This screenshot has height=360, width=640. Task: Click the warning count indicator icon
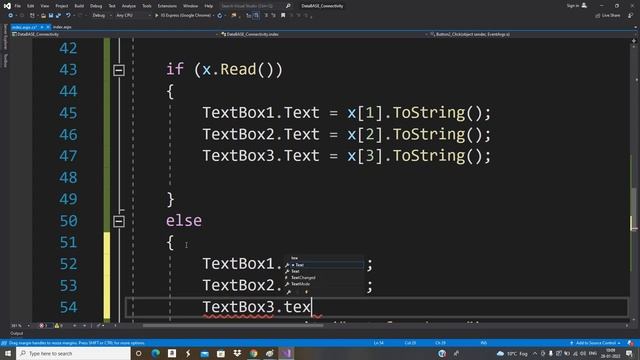click(58, 326)
